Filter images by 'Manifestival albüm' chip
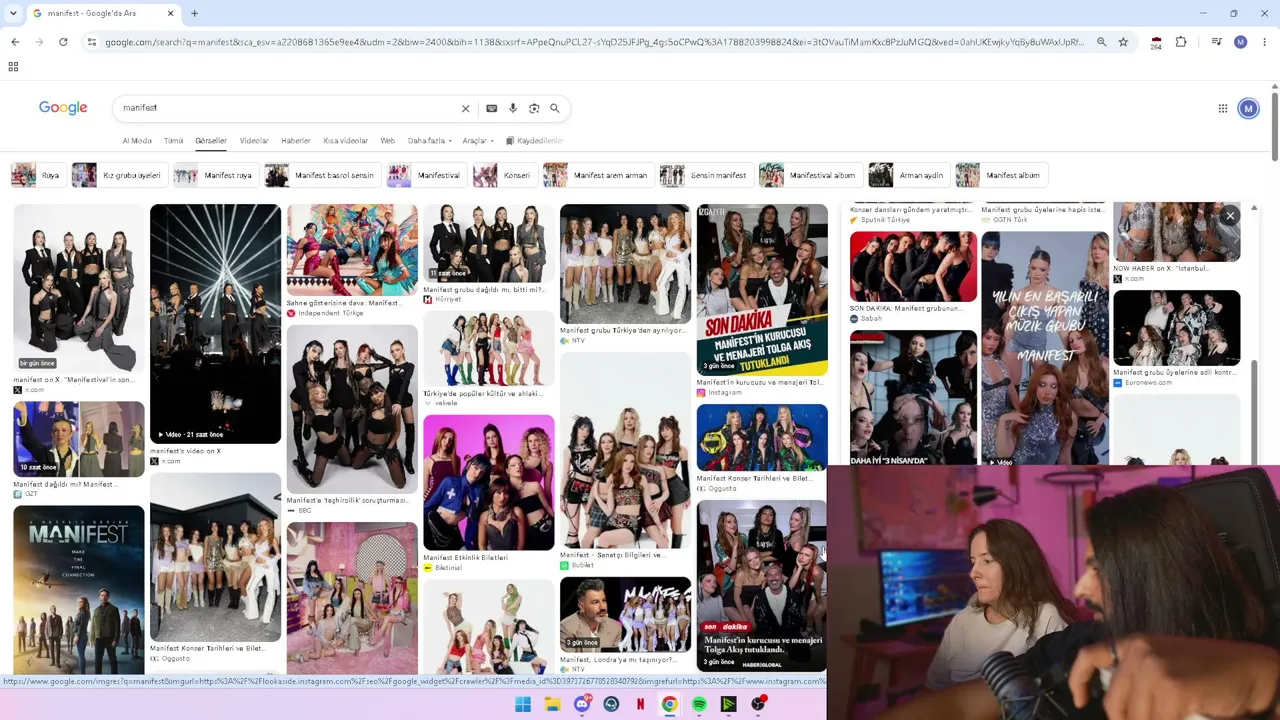Viewport: 1280px width, 720px height. coord(810,175)
